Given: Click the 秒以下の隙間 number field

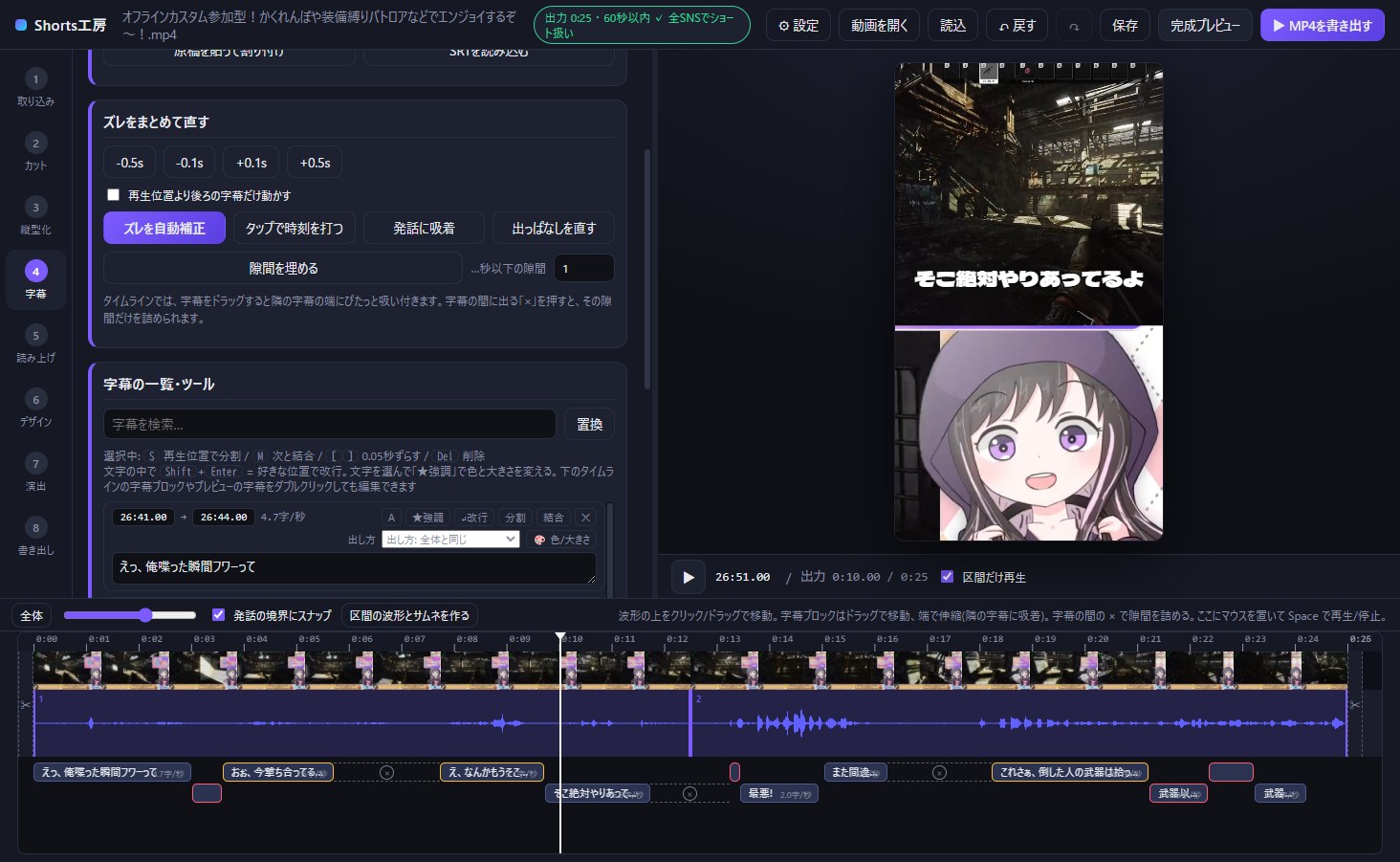Looking at the screenshot, I should (x=584, y=268).
